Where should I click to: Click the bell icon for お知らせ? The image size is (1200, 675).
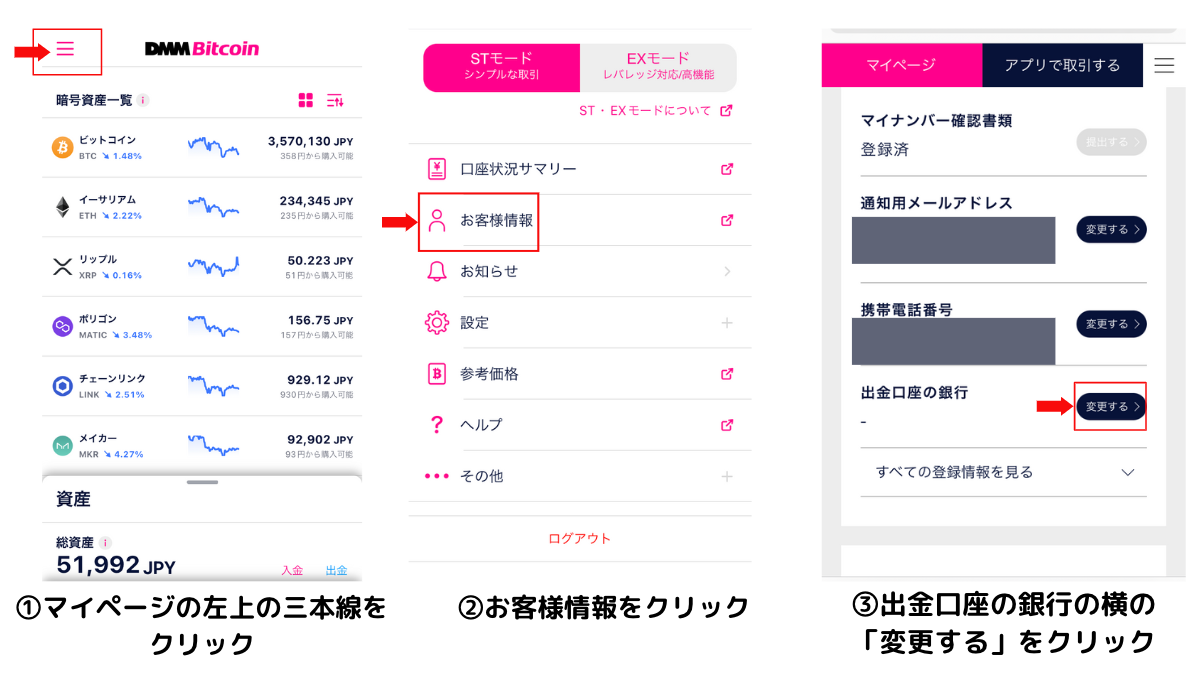coord(437,271)
